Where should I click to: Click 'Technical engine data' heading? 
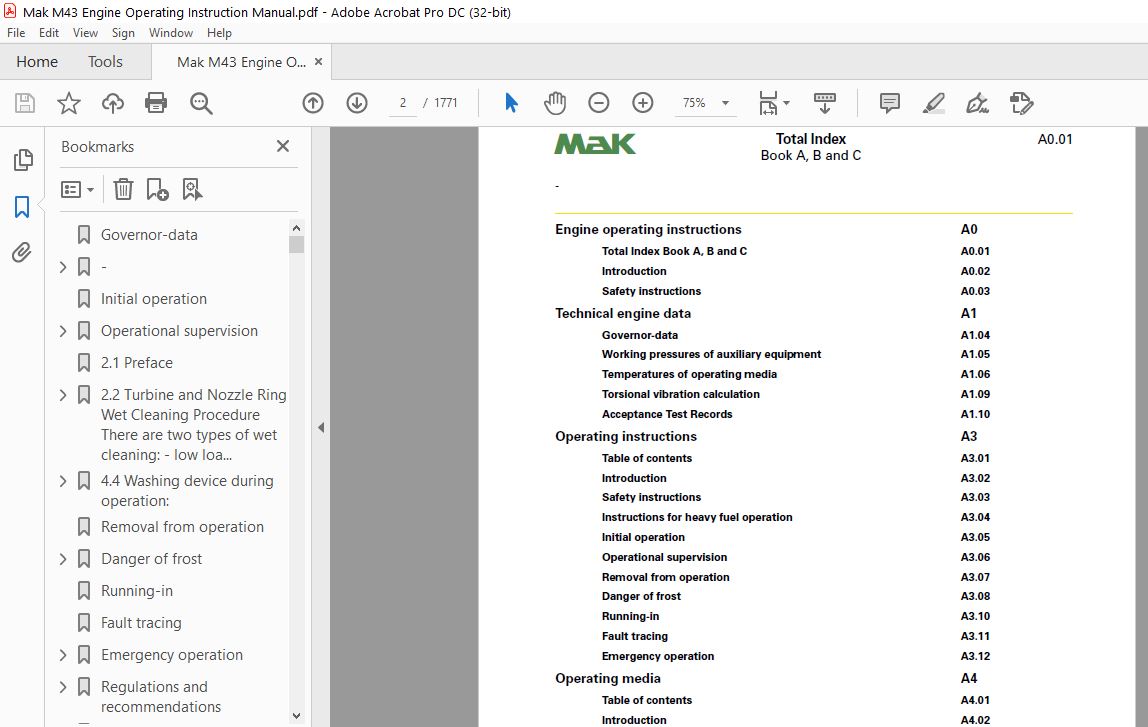point(622,313)
